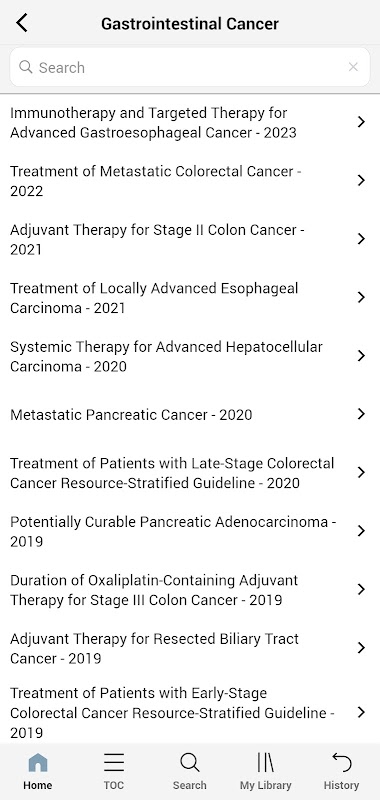Open My Library books icon

click(x=265, y=771)
